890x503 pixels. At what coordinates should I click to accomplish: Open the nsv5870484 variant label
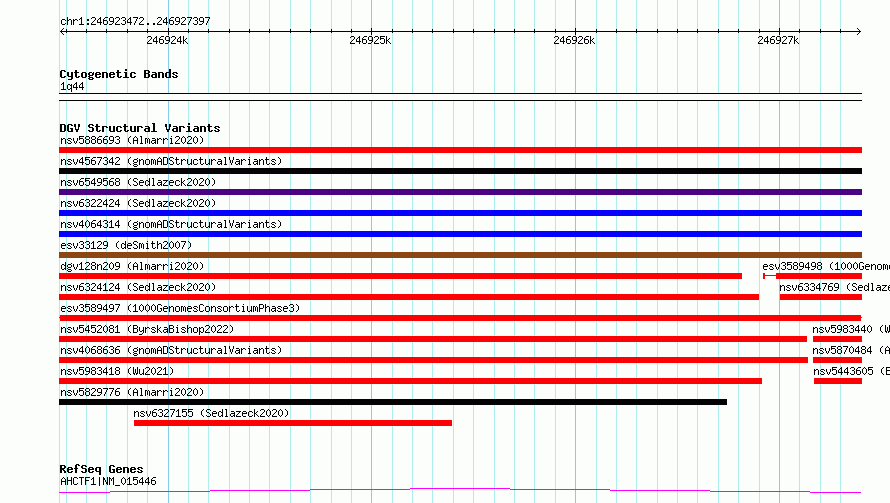click(x=851, y=350)
